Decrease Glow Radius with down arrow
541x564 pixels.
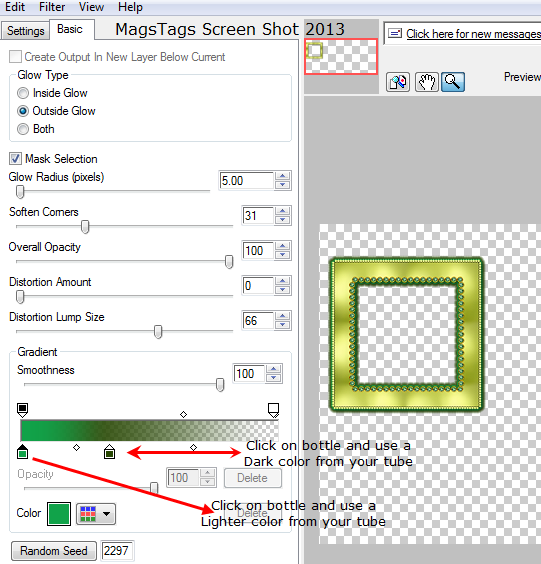click(x=283, y=185)
